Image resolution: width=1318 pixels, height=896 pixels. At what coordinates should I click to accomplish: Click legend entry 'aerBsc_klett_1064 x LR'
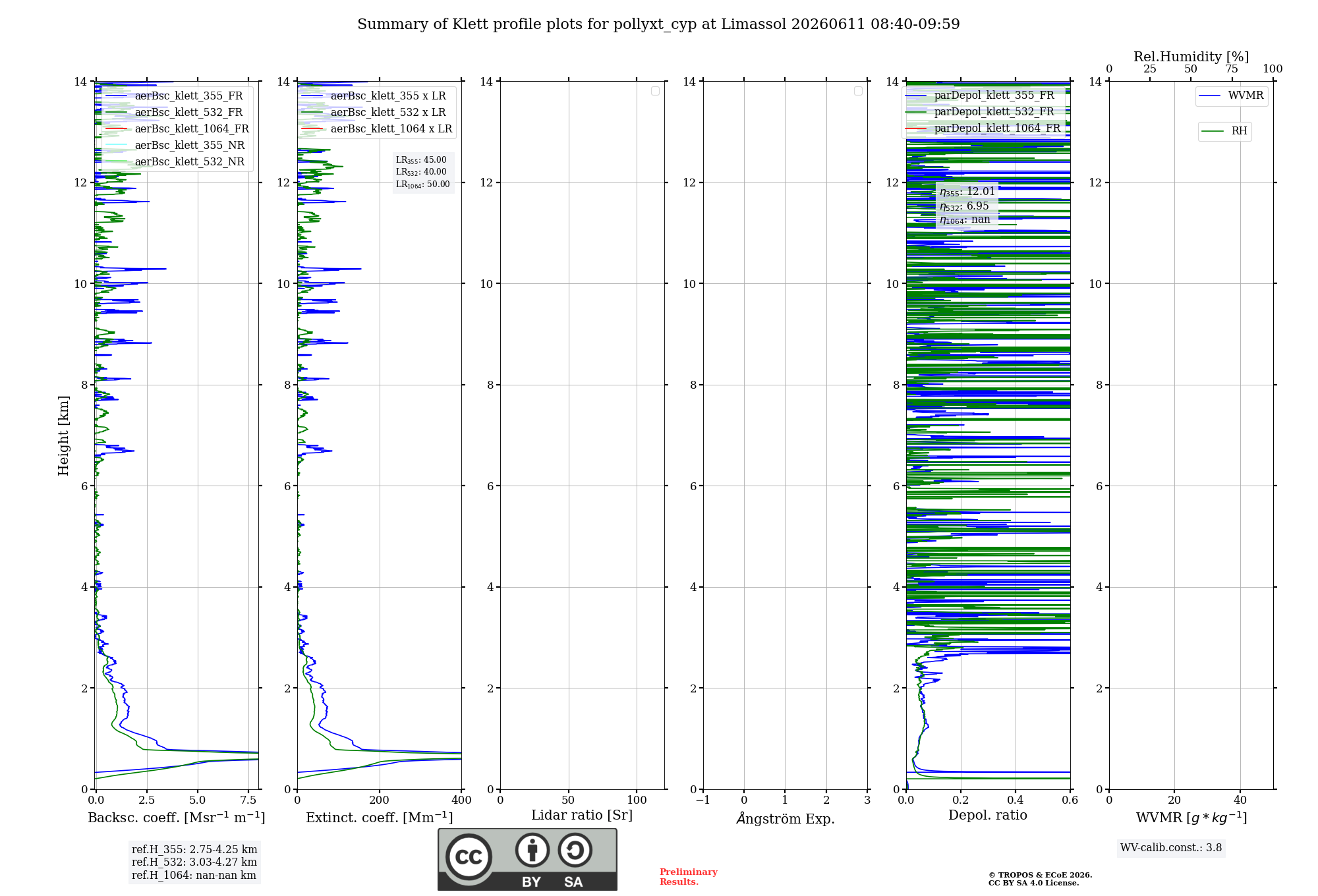pos(391,129)
